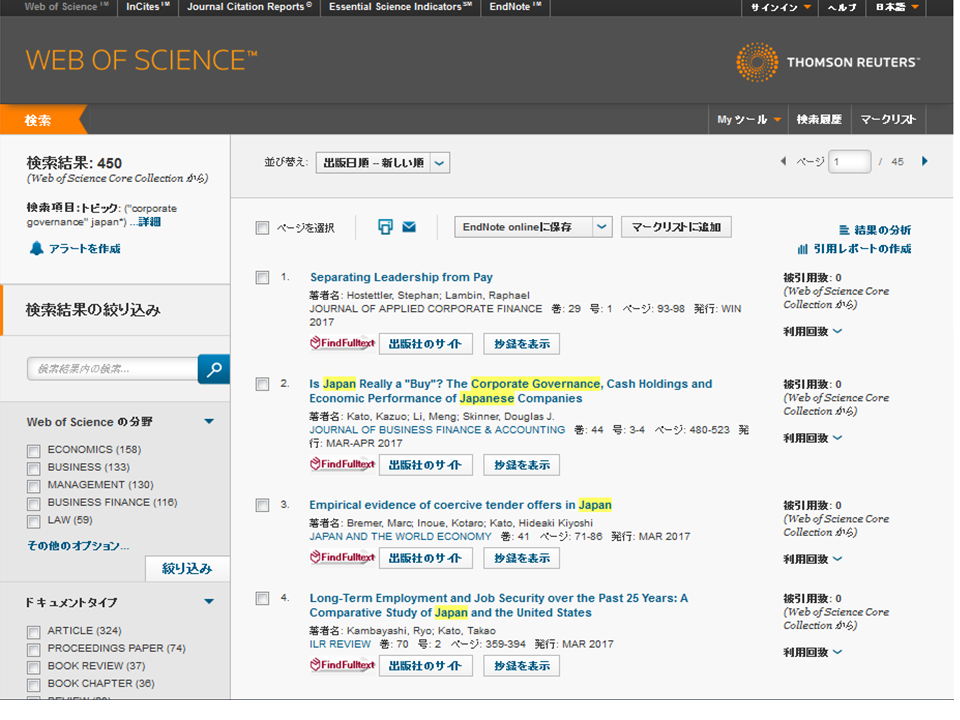This screenshot has width=960, height=720.
Task: Open the 日本語 language dropdown
Action: pyautogui.click(x=897, y=7)
